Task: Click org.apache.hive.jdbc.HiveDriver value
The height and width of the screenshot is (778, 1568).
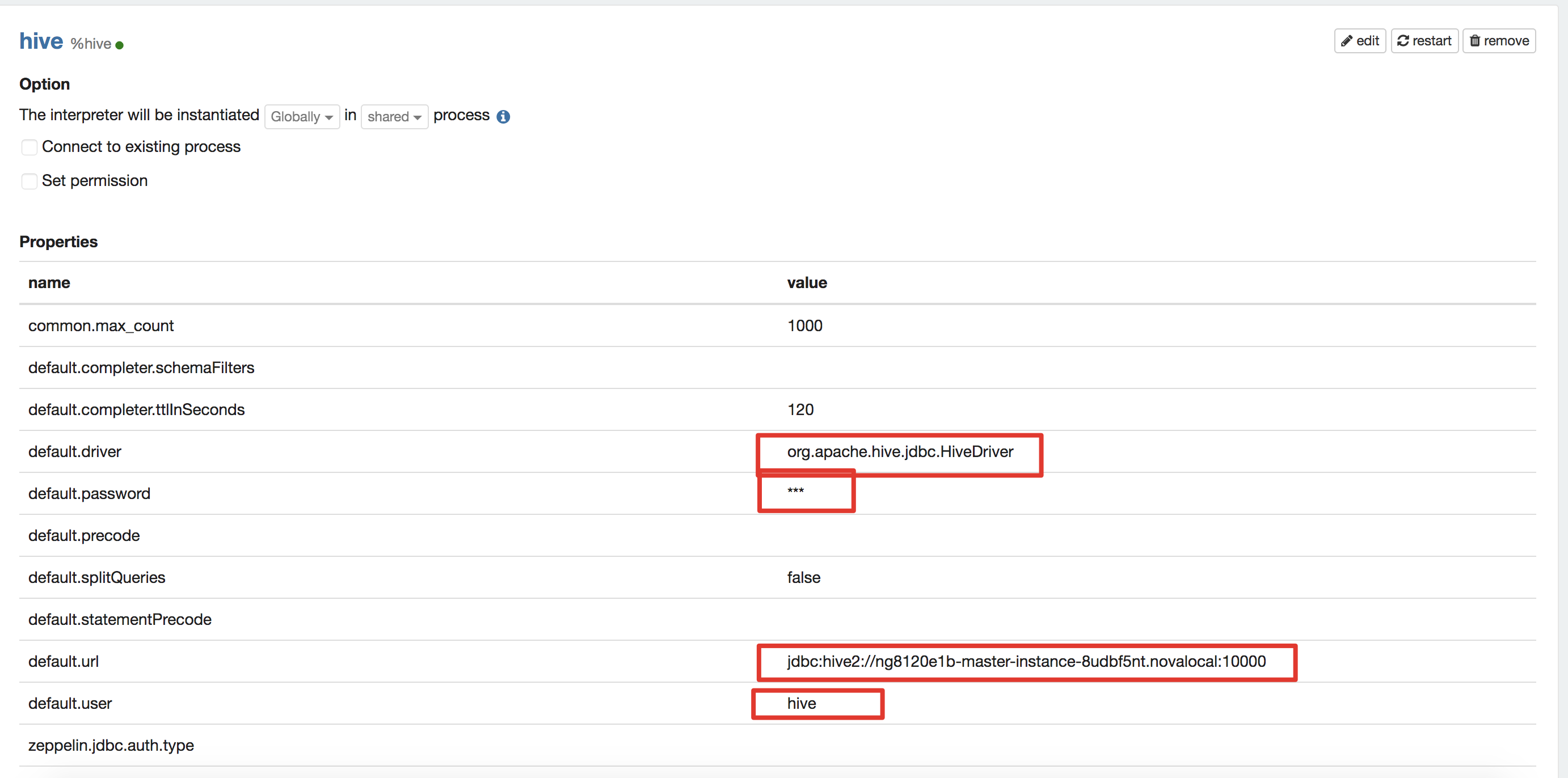Action: (x=900, y=451)
